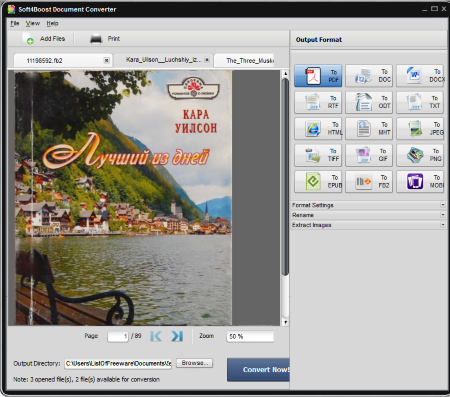Switch to the Kara_Uilson_Luchshiy tab
The height and width of the screenshot is (397, 450).
pyautogui.click(x=163, y=60)
